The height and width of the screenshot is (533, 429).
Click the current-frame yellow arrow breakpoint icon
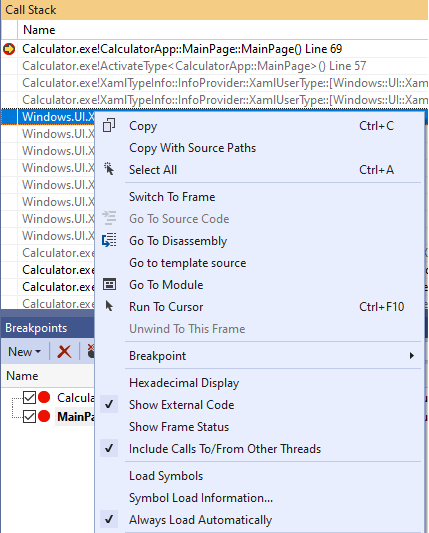[x=9, y=49]
